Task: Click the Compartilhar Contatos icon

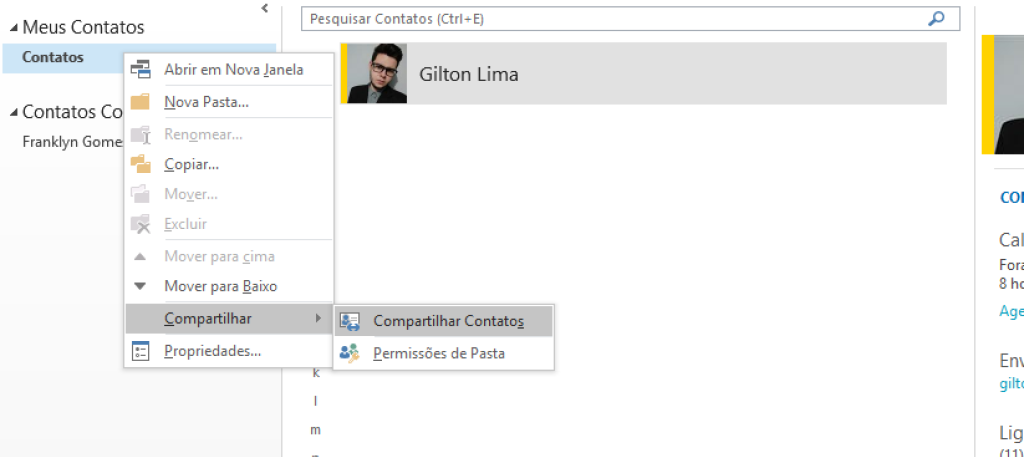Action: tap(349, 322)
